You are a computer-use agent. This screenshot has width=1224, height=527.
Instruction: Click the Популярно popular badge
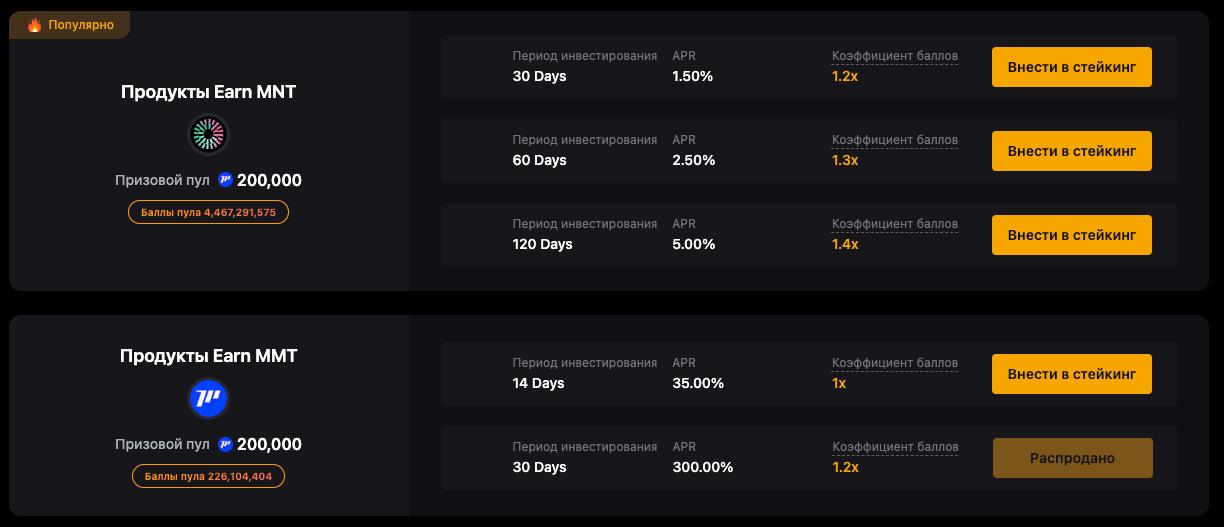tap(70, 25)
